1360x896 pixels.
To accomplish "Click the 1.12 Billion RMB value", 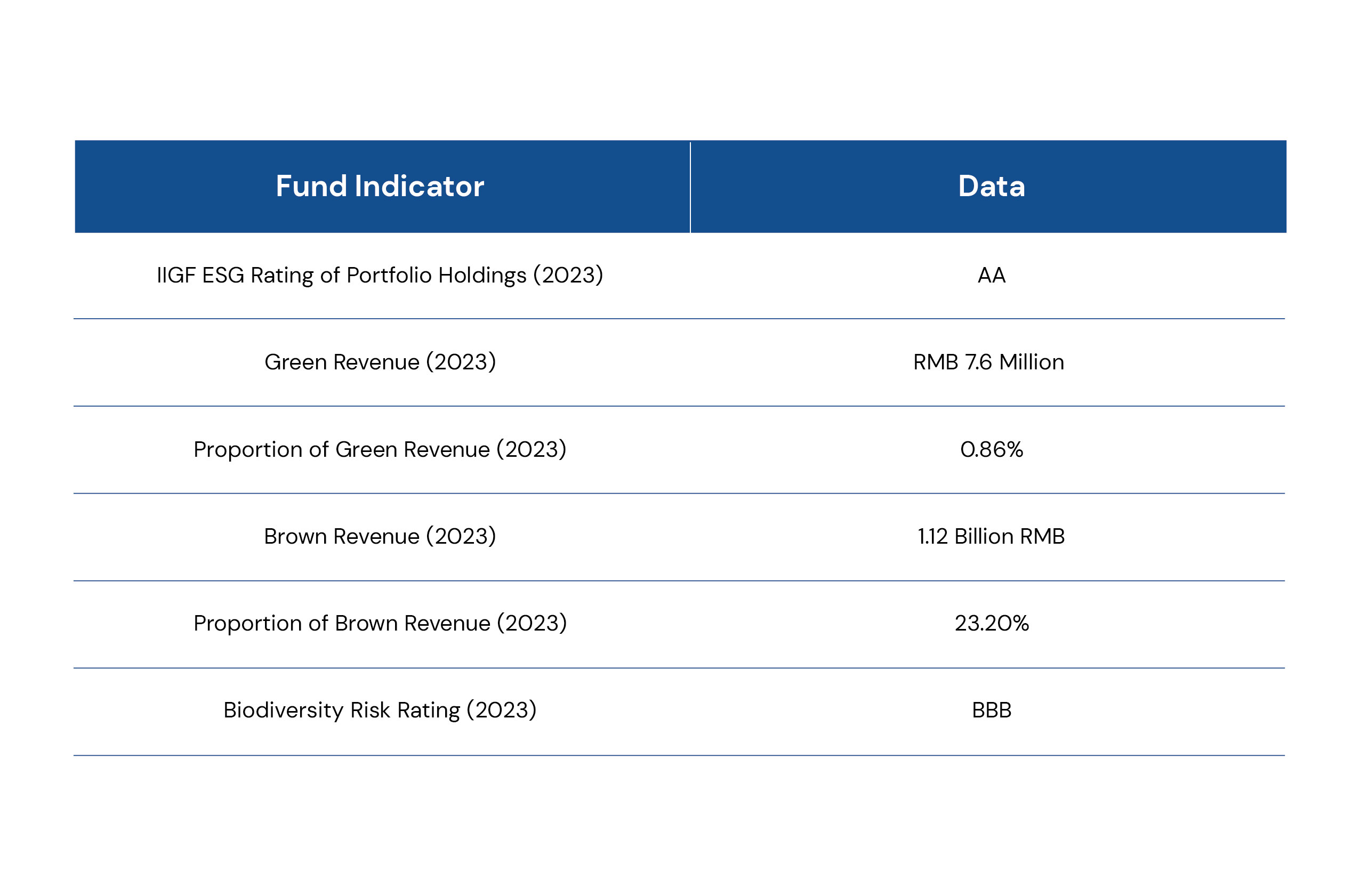I will point(992,537).
